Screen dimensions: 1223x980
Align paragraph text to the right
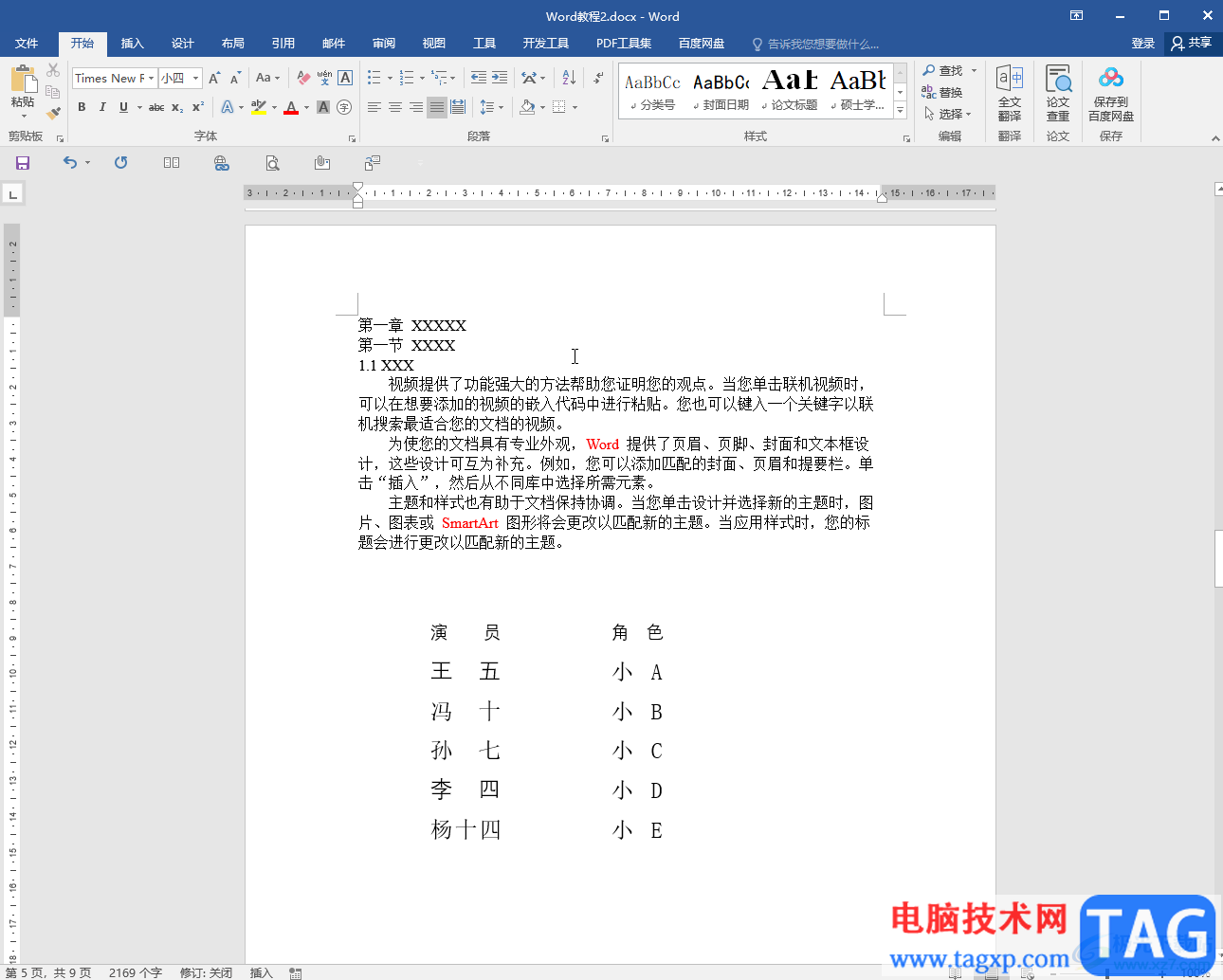click(416, 107)
